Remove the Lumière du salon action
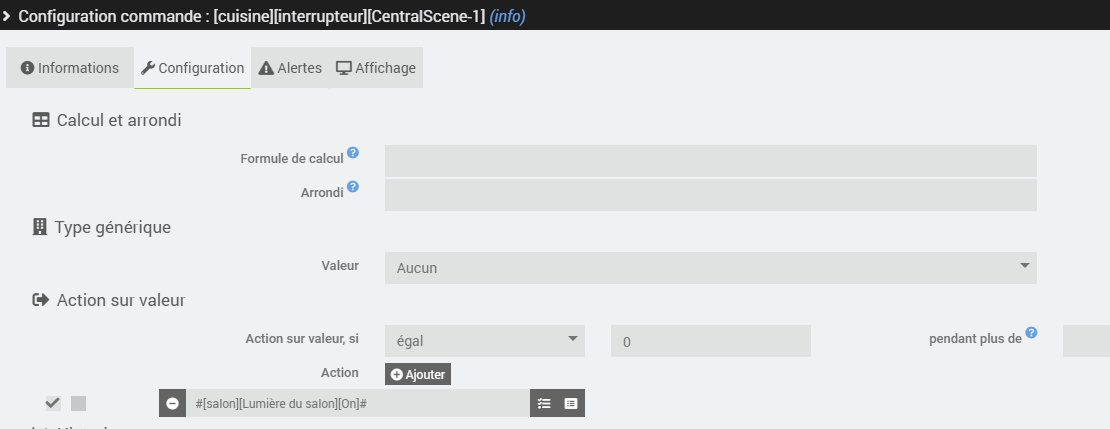1110x429 pixels. [x=173, y=403]
